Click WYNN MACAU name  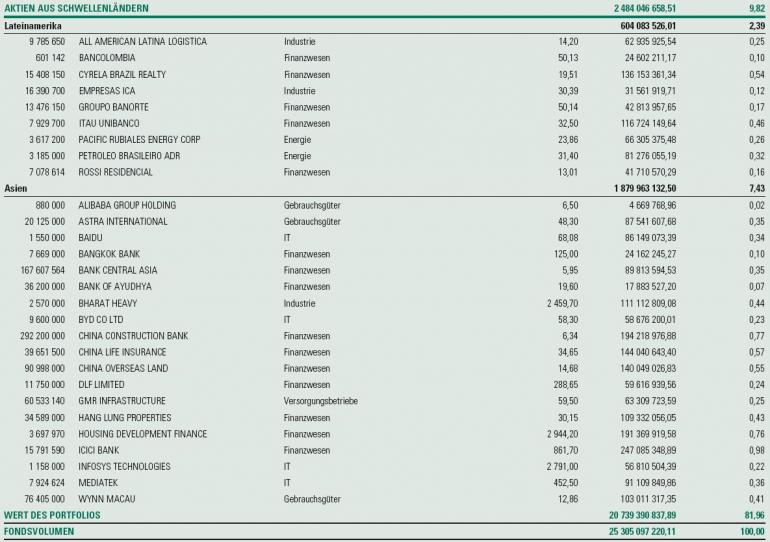107,499
